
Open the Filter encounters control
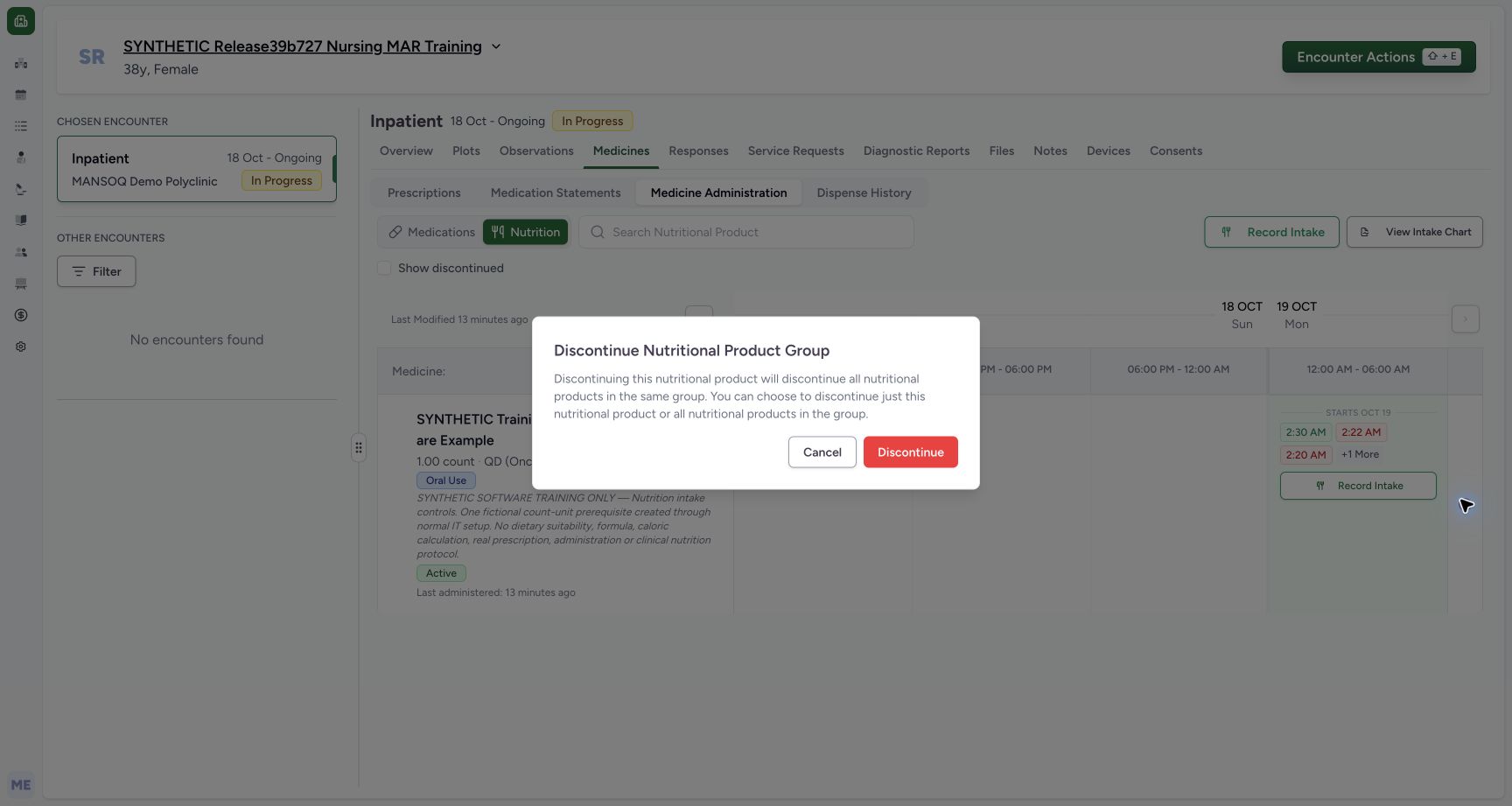point(96,271)
